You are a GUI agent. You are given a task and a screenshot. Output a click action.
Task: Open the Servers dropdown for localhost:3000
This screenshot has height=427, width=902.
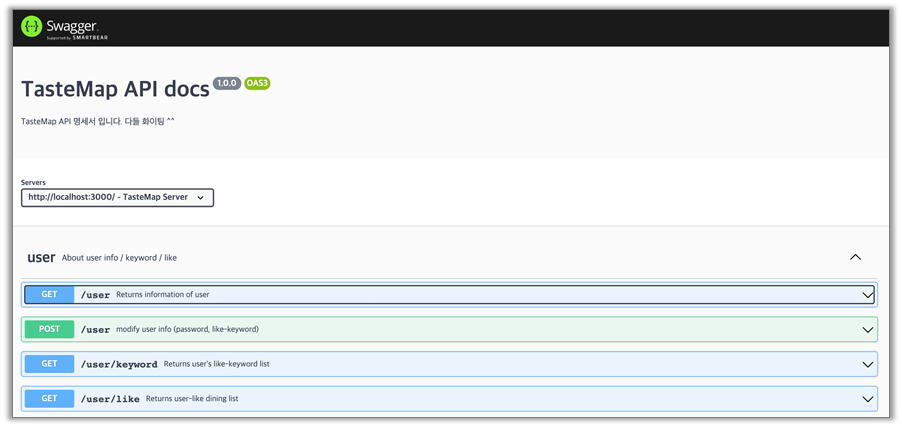(x=117, y=197)
